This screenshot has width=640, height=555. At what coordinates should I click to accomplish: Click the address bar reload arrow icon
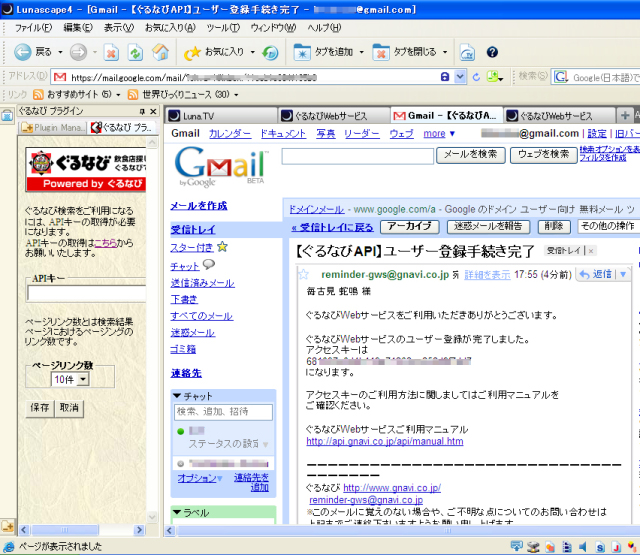(476, 77)
